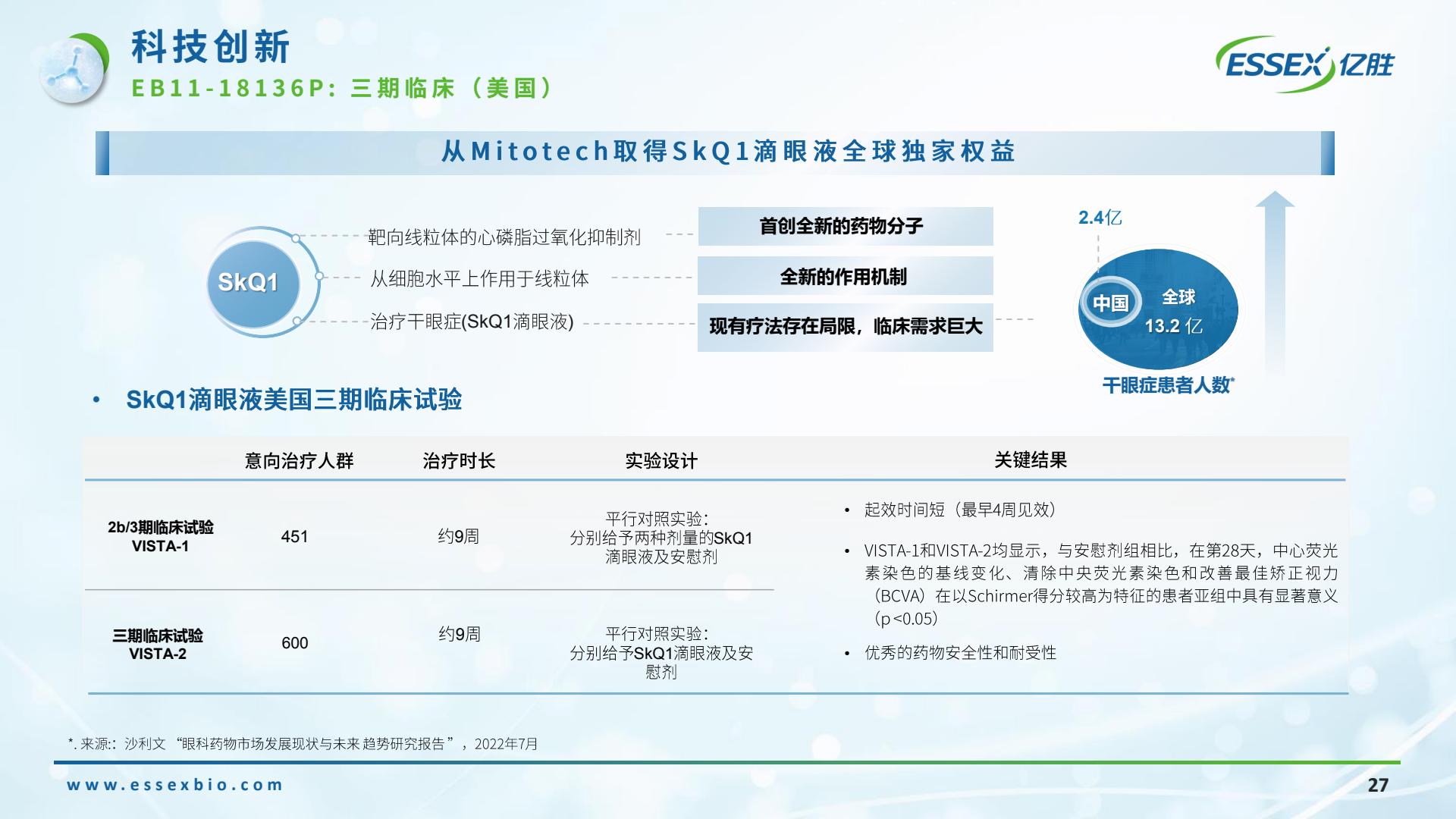The image size is (1456, 819).
Task: Click VISTA-2 design text 分别给予SkQ1滴眼液及安慰剂
Action: click(661, 662)
